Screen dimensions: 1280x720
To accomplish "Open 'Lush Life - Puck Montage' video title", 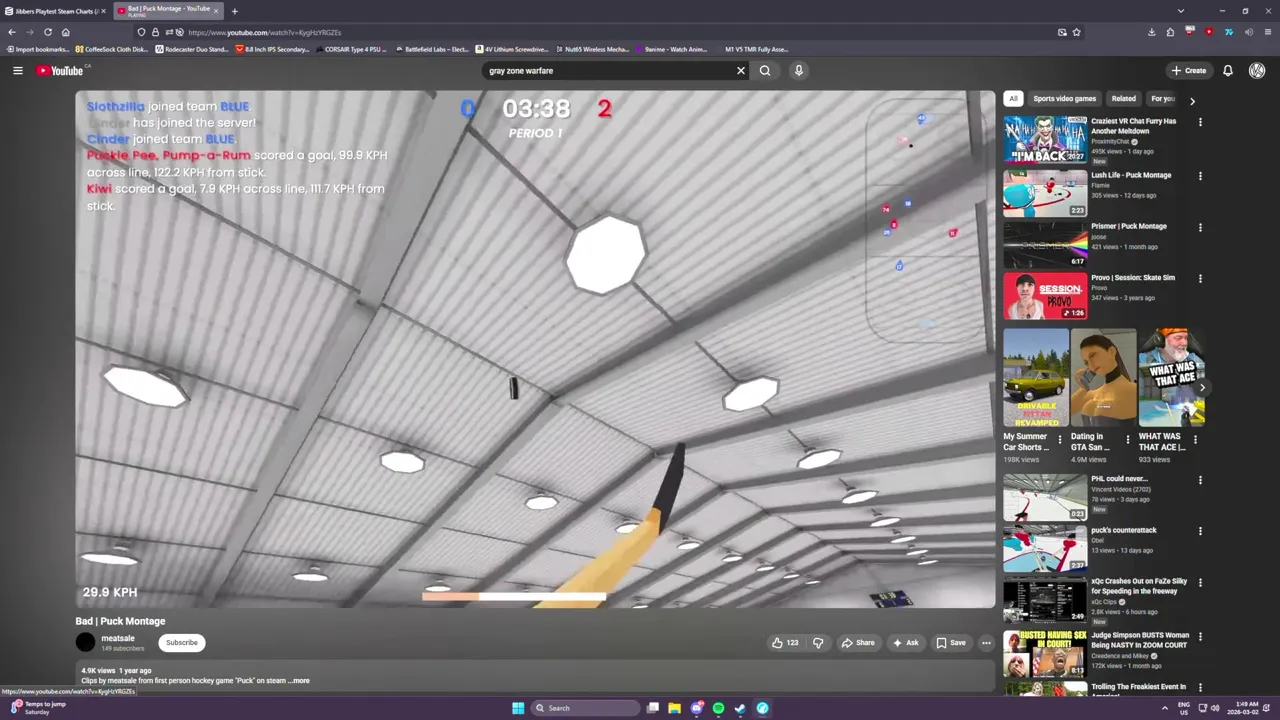I will 1131,175.
